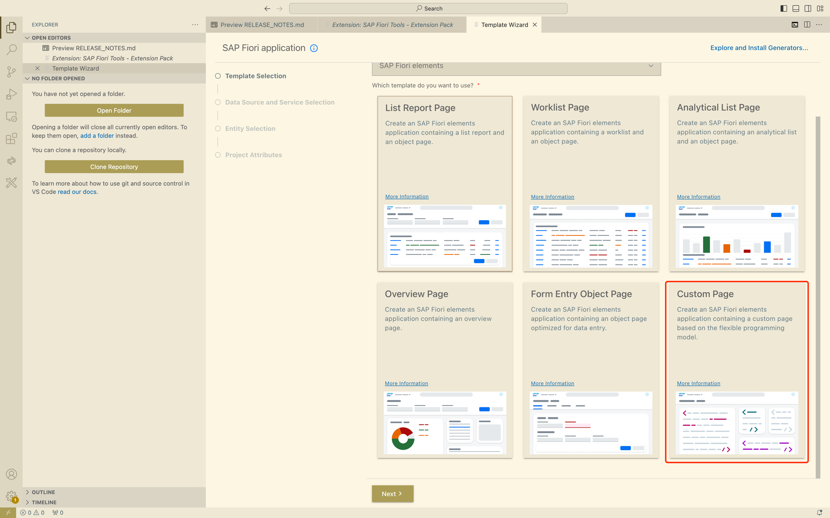Viewport: 830px width, 518px height.
Task: Select the List Report Page template card
Action: click(445, 184)
